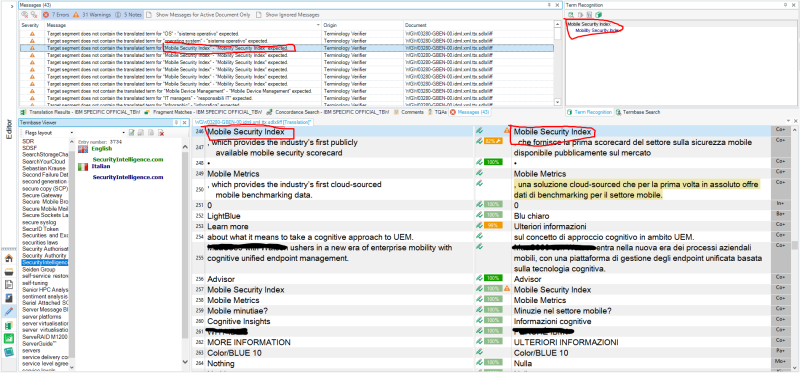This screenshot has height=373, width=800.
Task: Open the Projects view icon
Action: [9, 271]
